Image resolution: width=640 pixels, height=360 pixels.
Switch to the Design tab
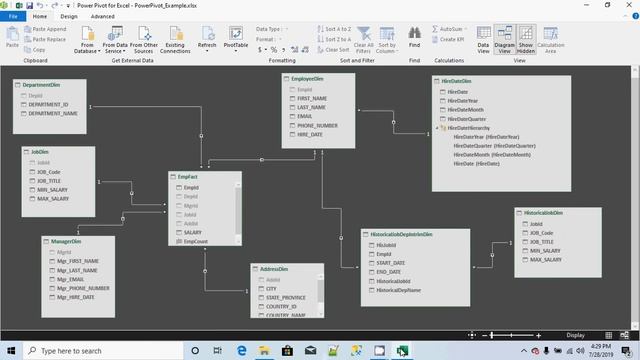point(69,16)
